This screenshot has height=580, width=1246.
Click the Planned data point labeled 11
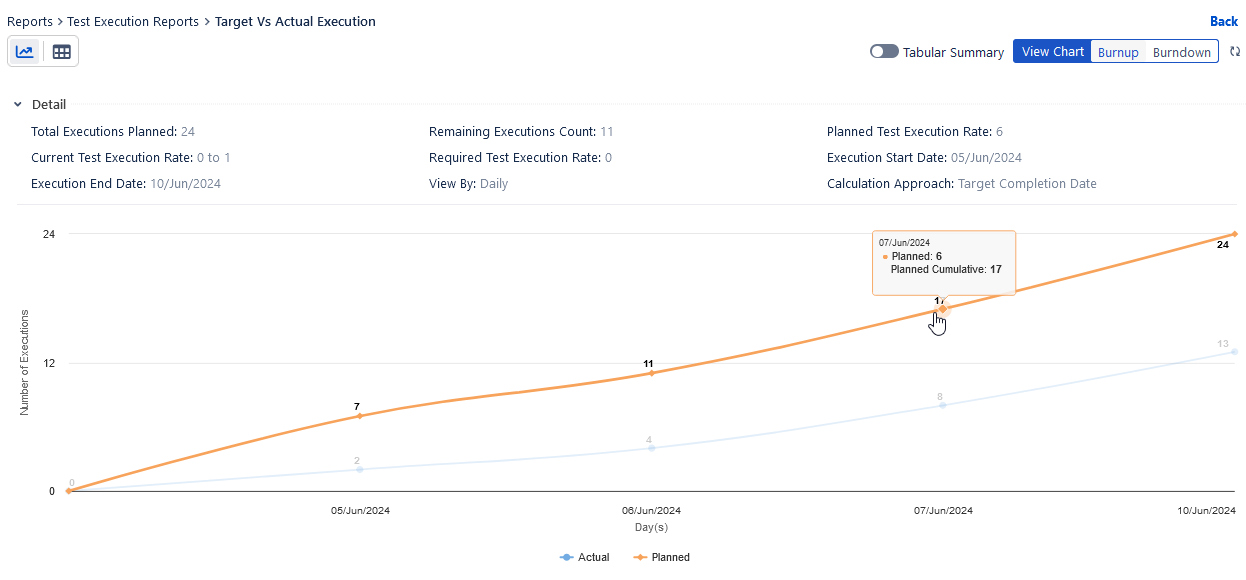pos(651,373)
